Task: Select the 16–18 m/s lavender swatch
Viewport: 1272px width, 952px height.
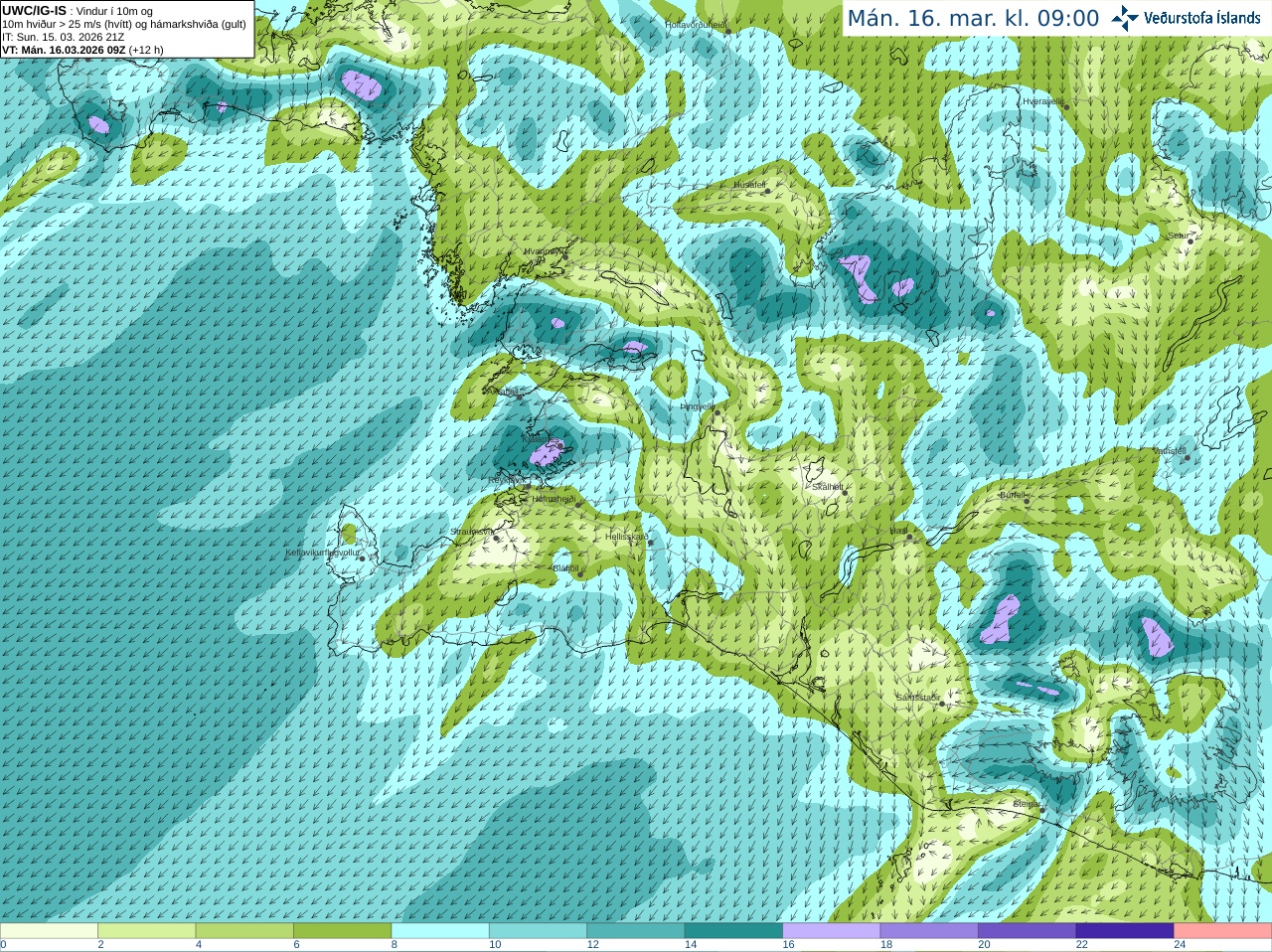Action: pos(832,931)
